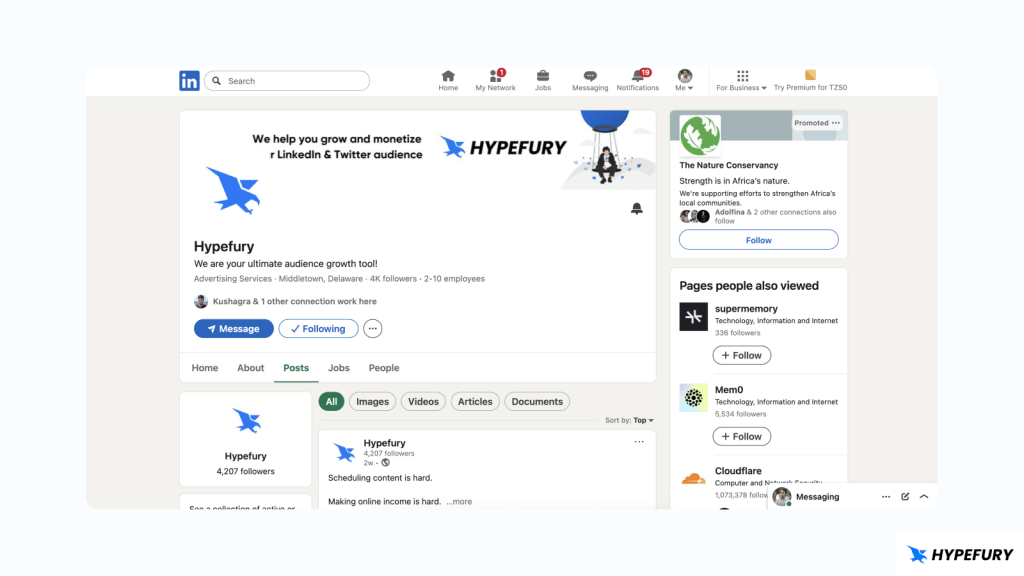The width and height of the screenshot is (1024, 576).
Task: Expand the post with the more link
Action: (460, 502)
